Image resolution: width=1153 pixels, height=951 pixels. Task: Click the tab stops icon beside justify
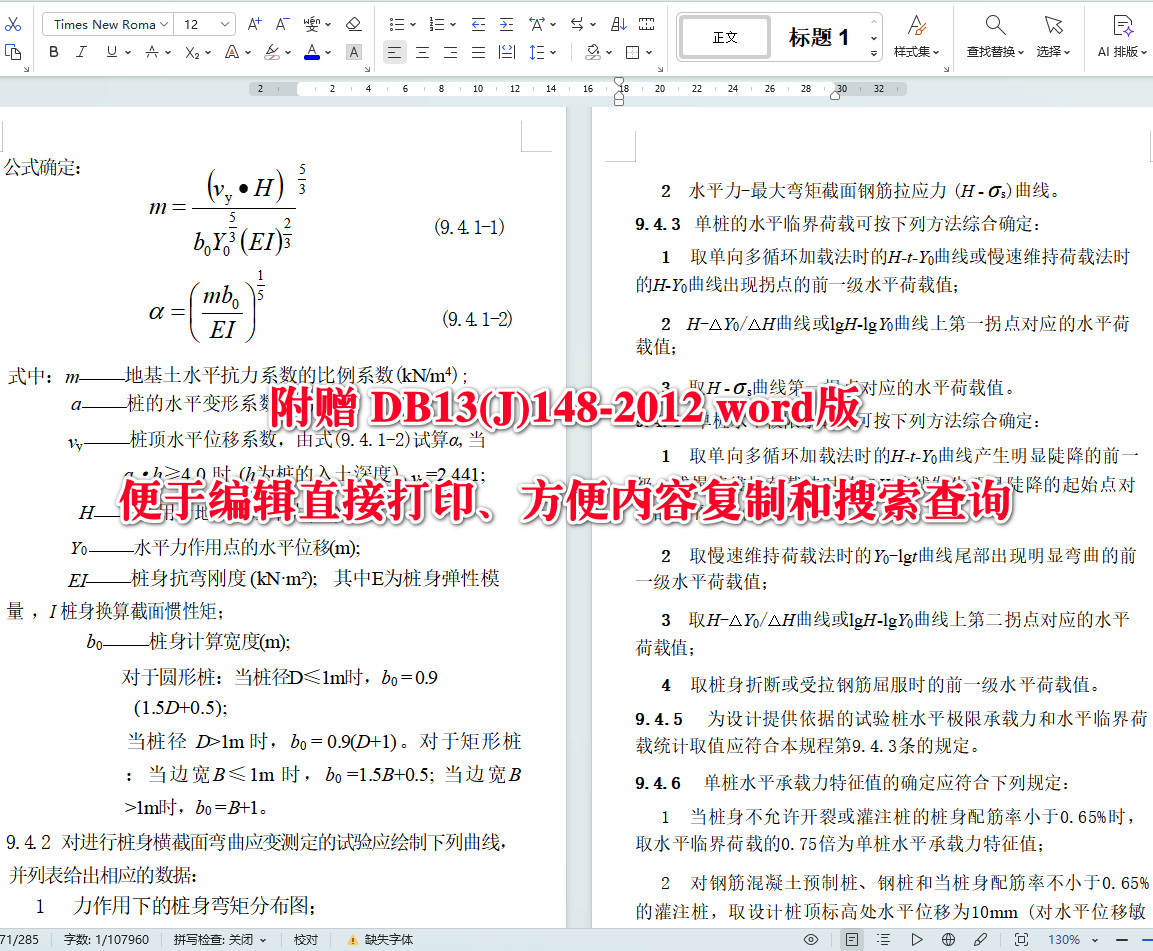click(x=507, y=52)
